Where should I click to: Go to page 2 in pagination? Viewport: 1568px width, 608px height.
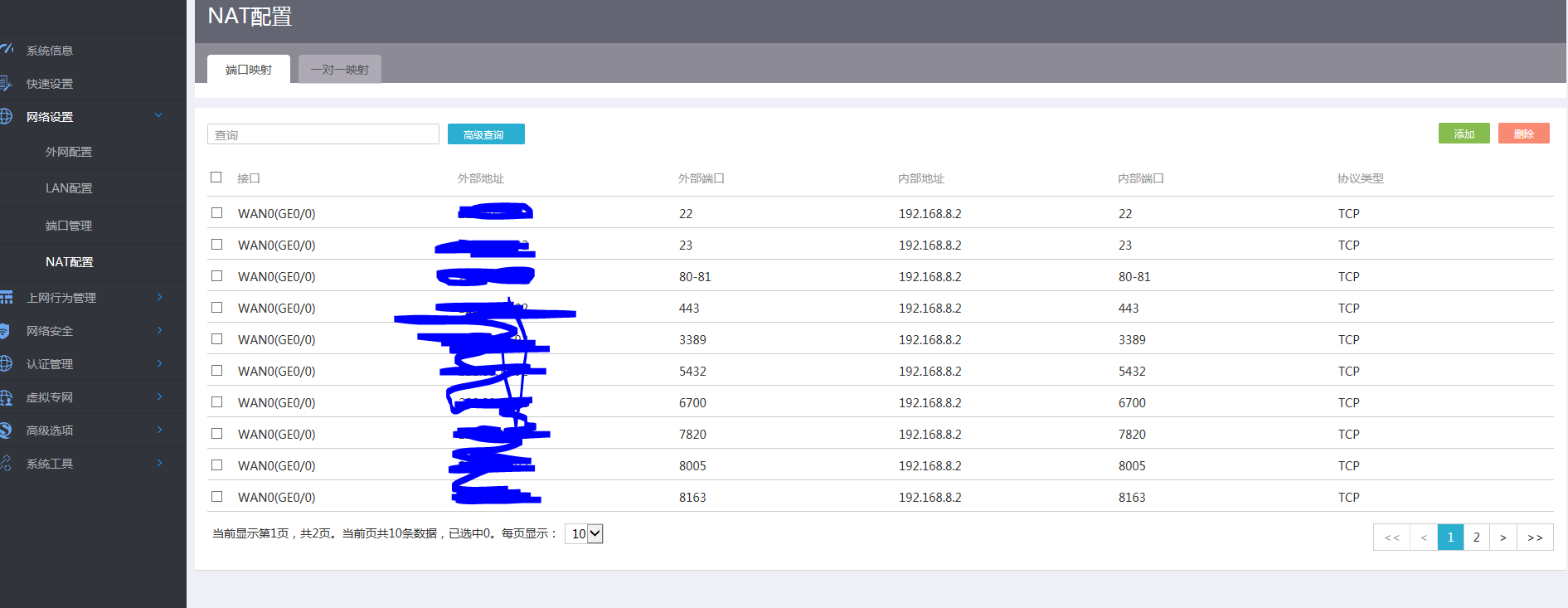pos(1477,537)
